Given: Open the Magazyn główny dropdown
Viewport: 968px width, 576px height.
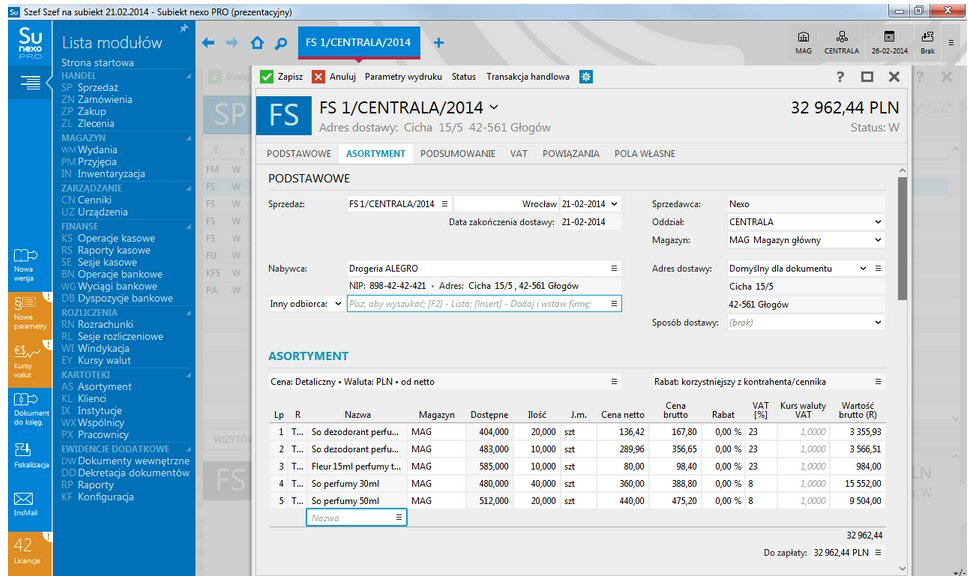Looking at the screenshot, I should tap(878, 240).
